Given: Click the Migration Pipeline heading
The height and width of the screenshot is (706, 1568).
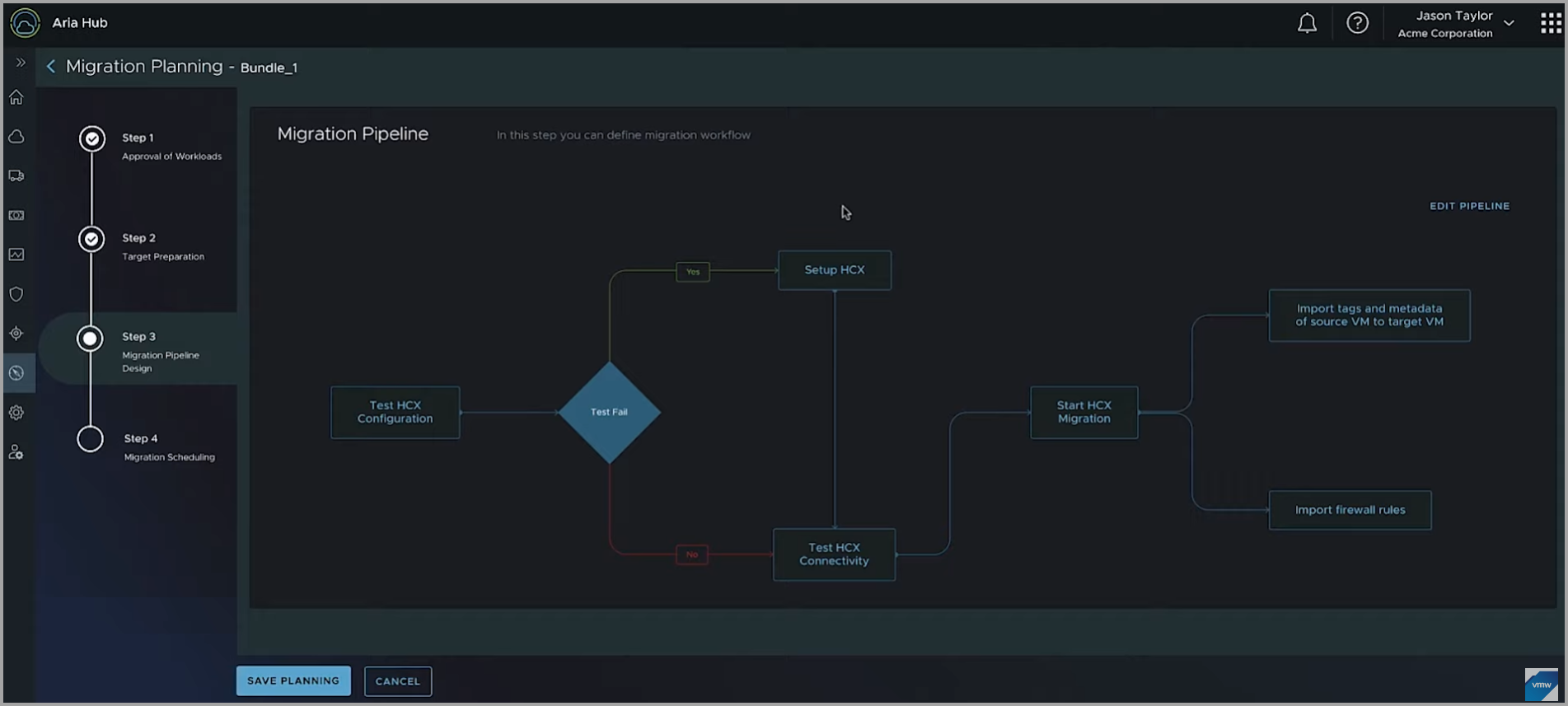Looking at the screenshot, I should [353, 134].
